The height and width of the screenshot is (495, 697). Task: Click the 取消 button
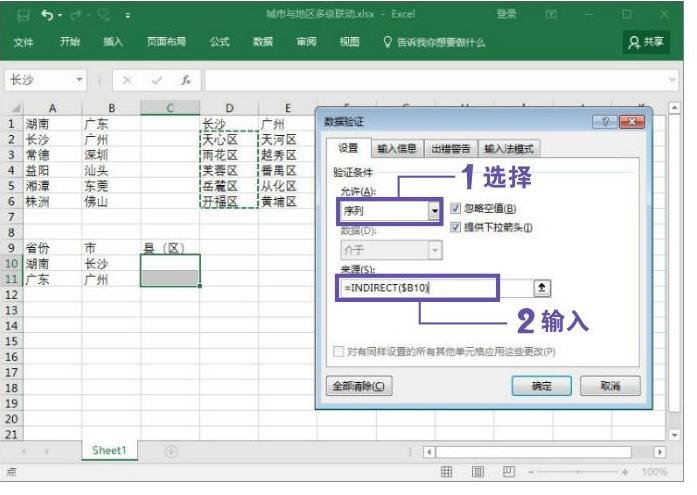610,386
